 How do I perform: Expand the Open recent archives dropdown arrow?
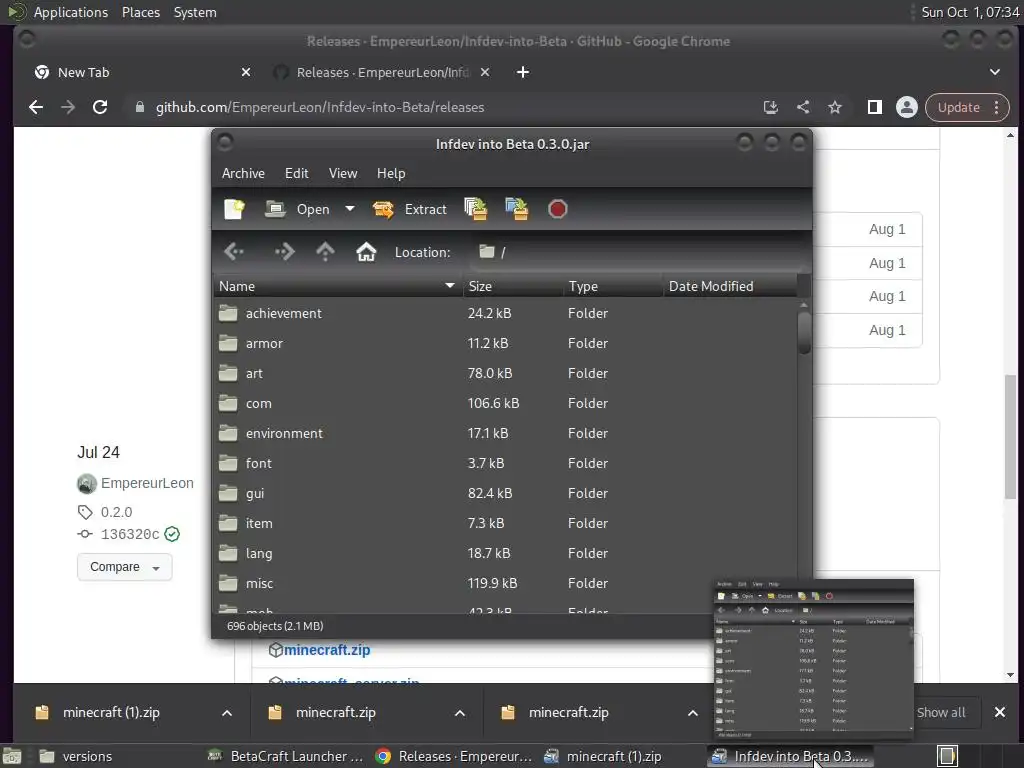coord(350,209)
